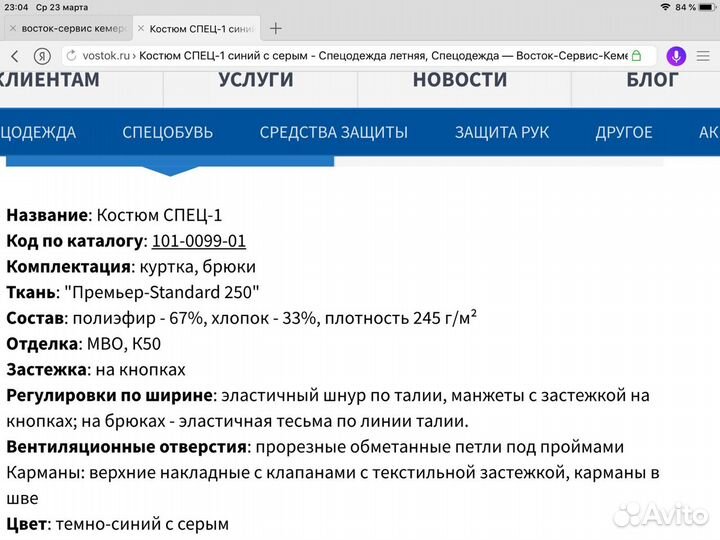Screen dimensions: 720x540
Task: Close the восток-сервис кемерово tab
Action: pos(10,29)
